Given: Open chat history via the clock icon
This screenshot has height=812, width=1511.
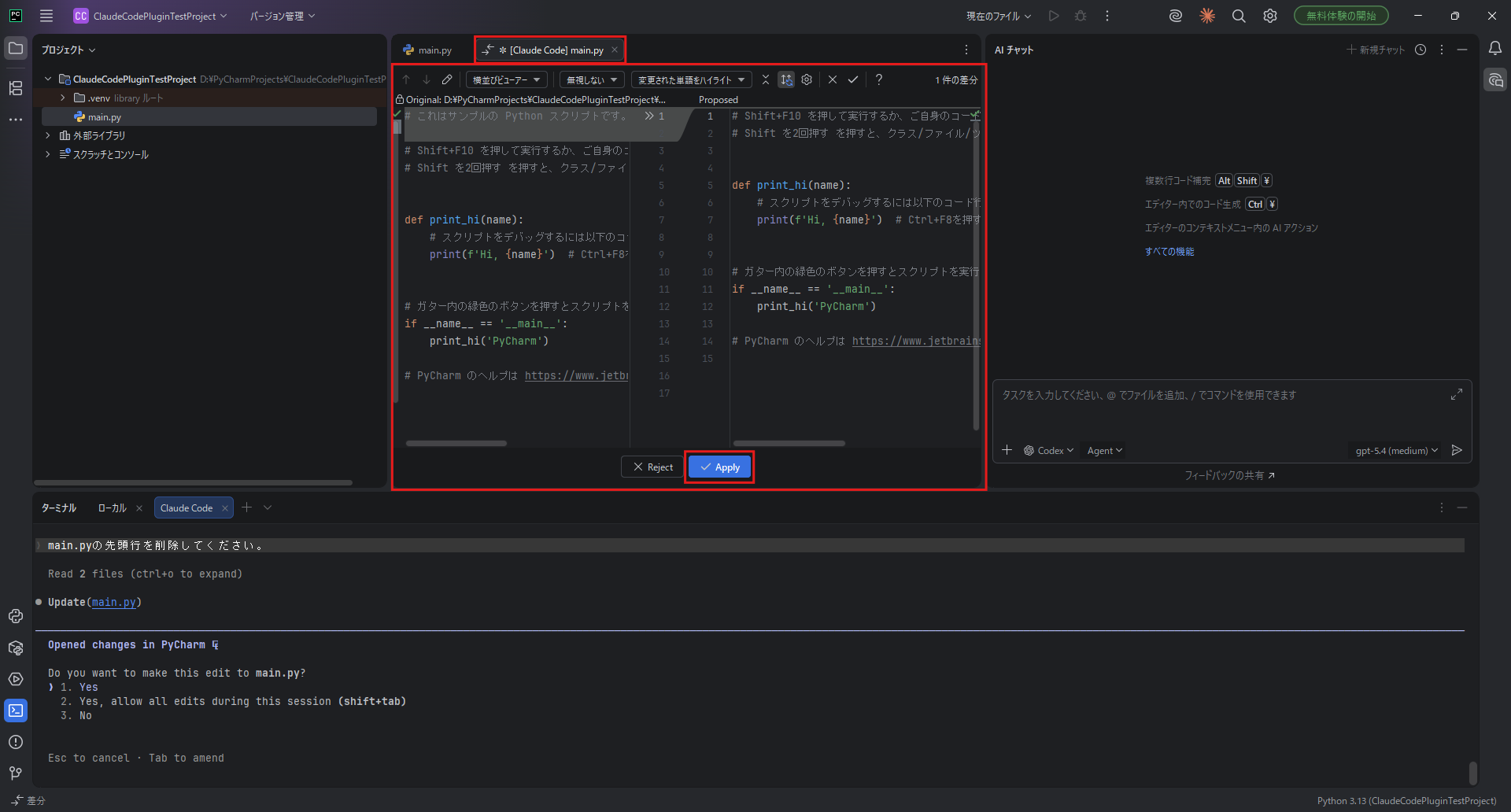Looking at the screenshot, I should (x=1420, y=50).
